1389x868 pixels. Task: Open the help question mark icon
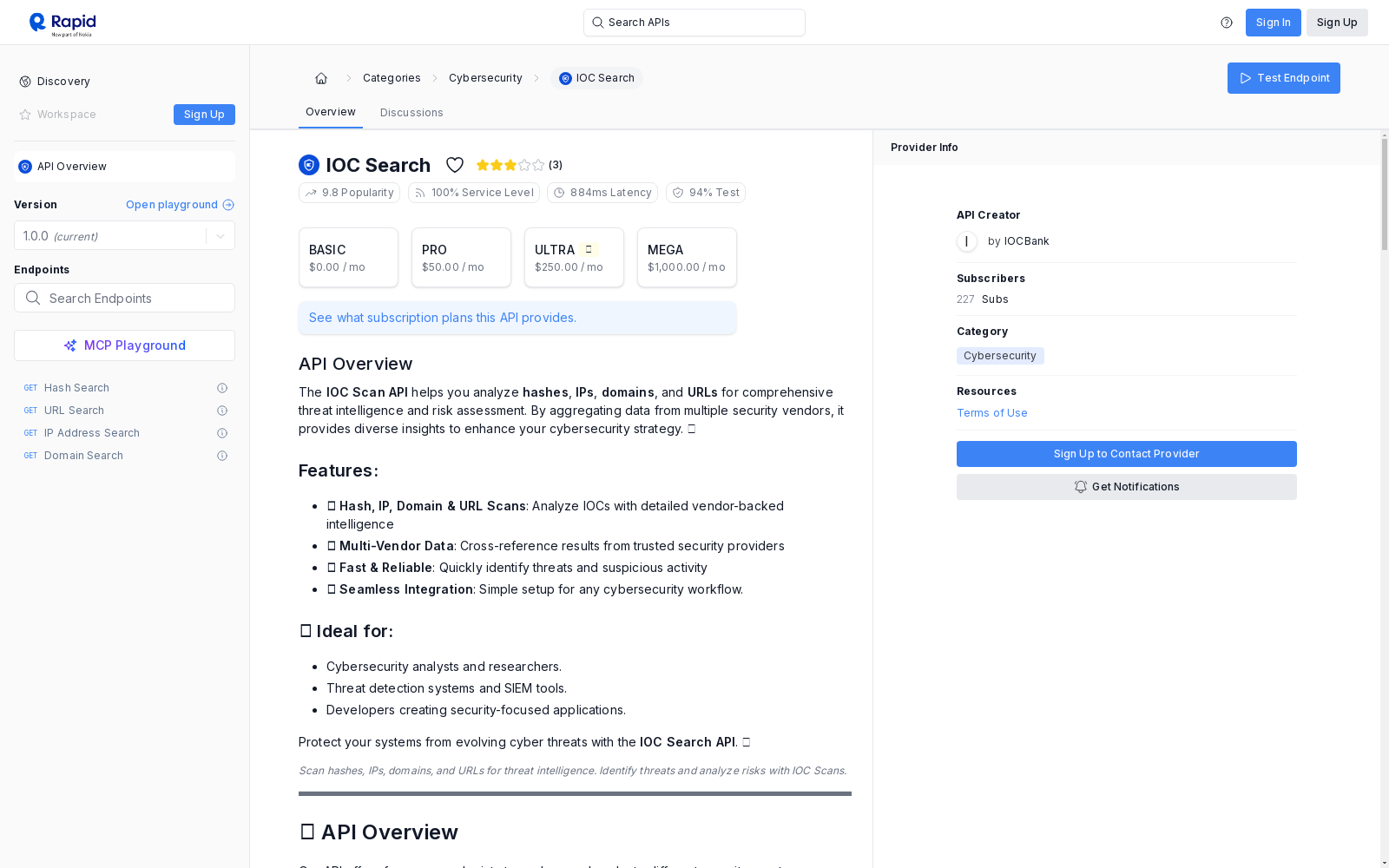point(1227,23)
